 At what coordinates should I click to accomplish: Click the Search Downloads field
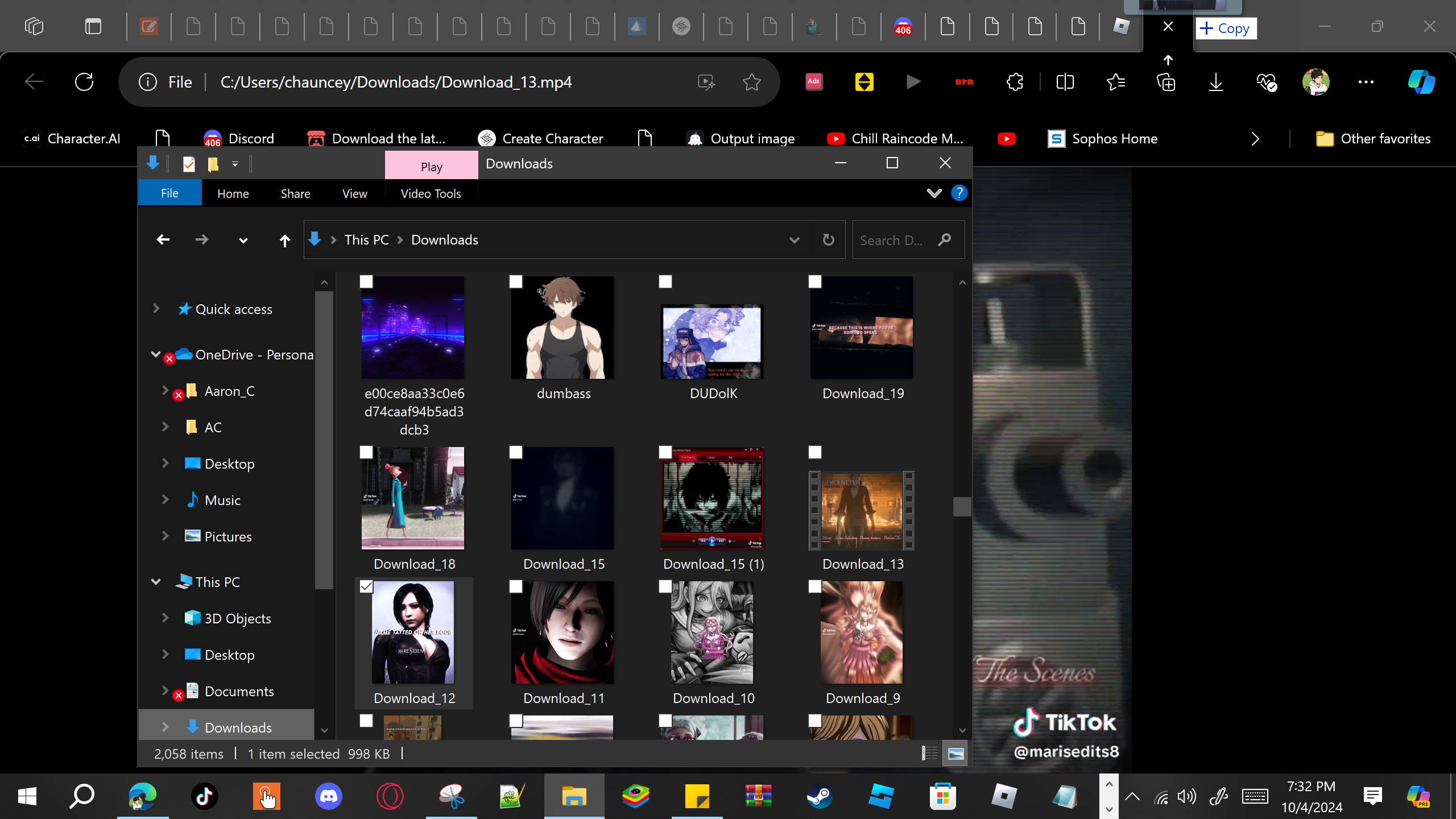point(909,240)
